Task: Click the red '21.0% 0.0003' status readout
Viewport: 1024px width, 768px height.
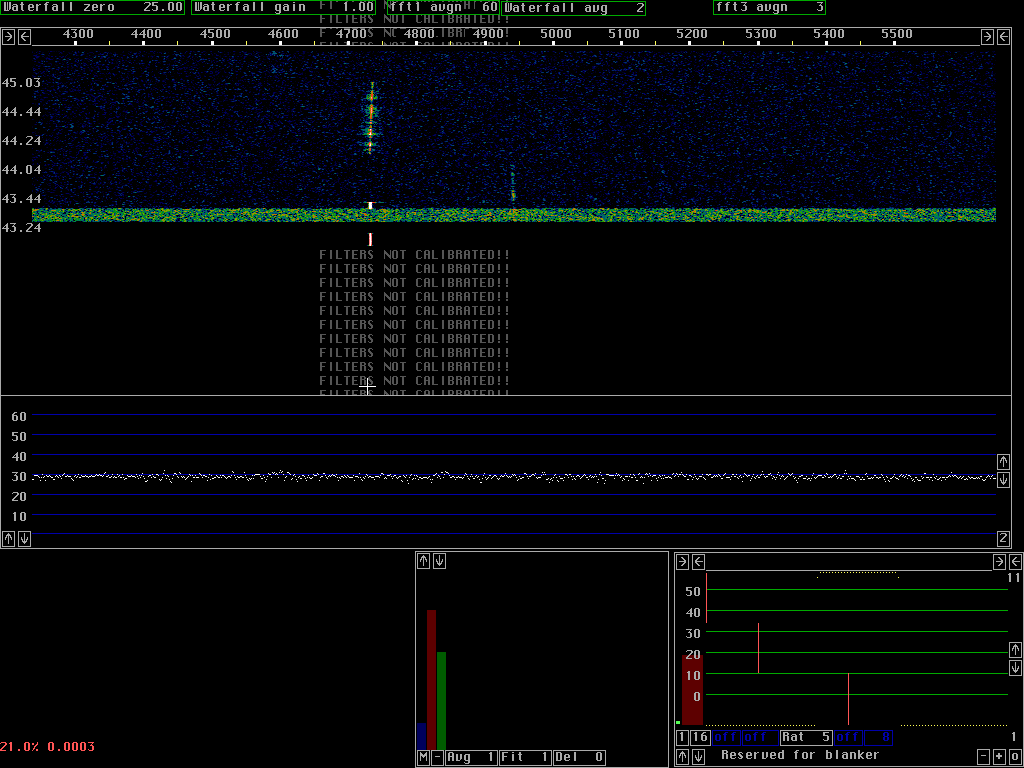Action: tap(47, 746)
